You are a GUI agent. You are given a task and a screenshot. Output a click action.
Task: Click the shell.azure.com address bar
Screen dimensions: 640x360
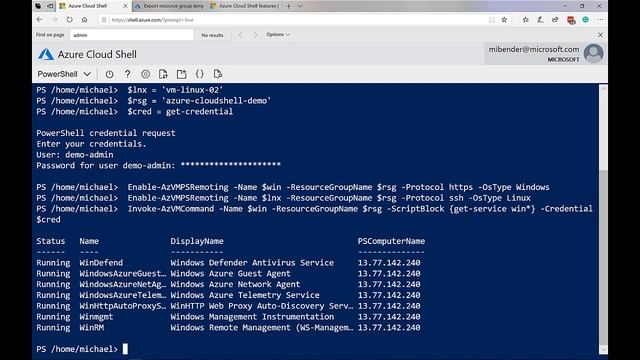pyautogui.click(x=294, y=20)
